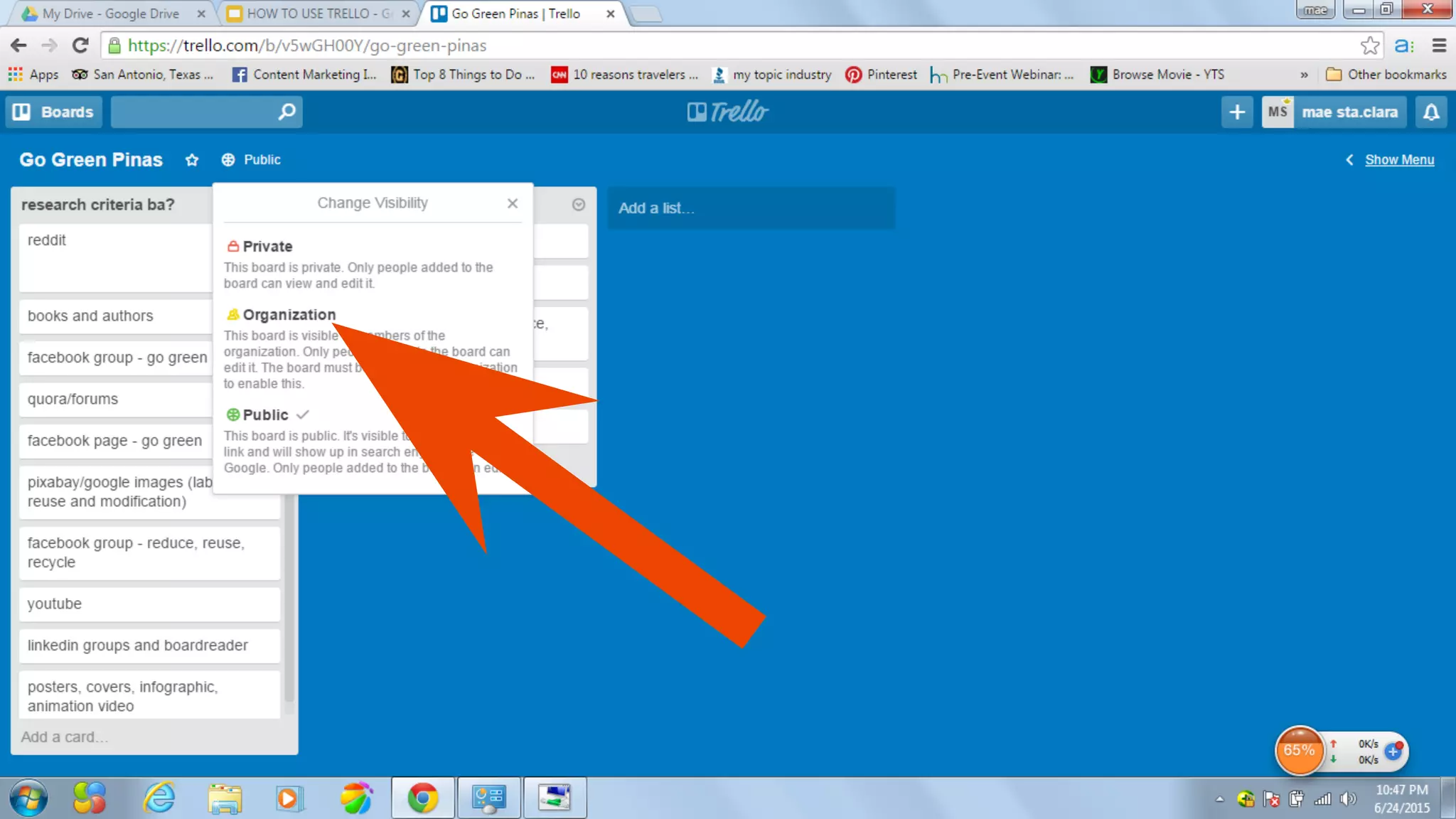
Task: Click the Trello logo in header
Action: pos(727,112)
